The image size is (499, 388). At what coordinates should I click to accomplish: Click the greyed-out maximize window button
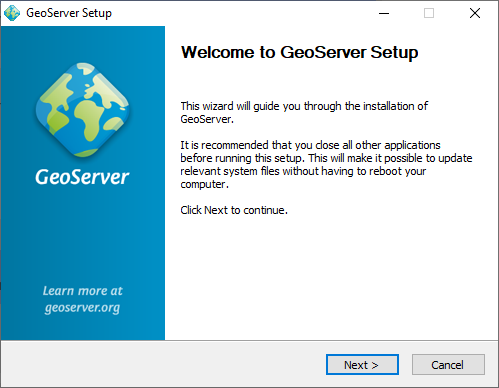[429, 13]
